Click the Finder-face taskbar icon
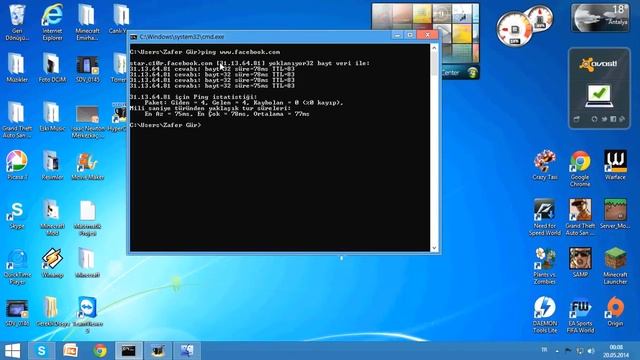The width and height of the screenshot is (640, 360). point(187,351)
